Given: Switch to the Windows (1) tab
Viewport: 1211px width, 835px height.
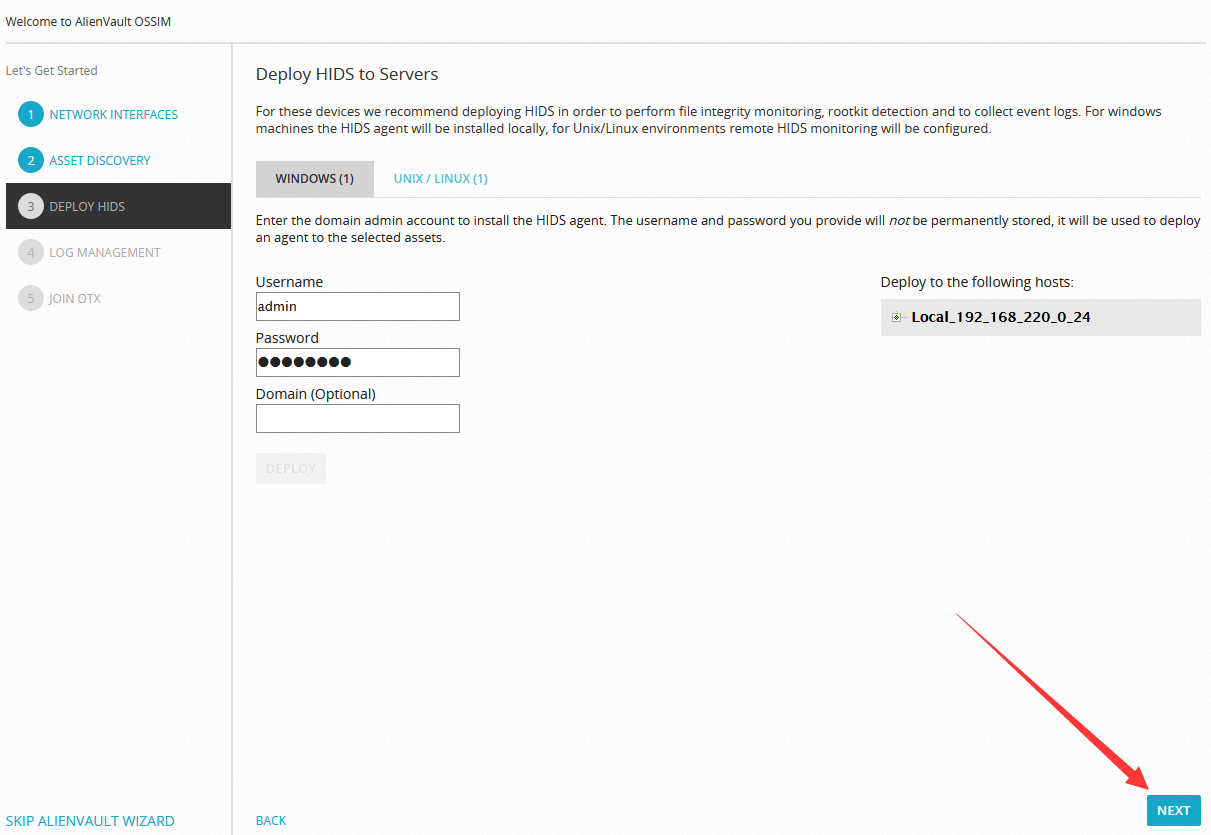Looking at the screenshot, I should click(x=315, y=179).
